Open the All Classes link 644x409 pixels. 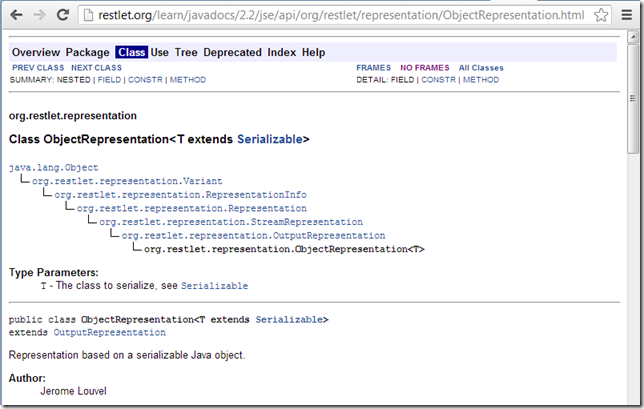(481, 68)
